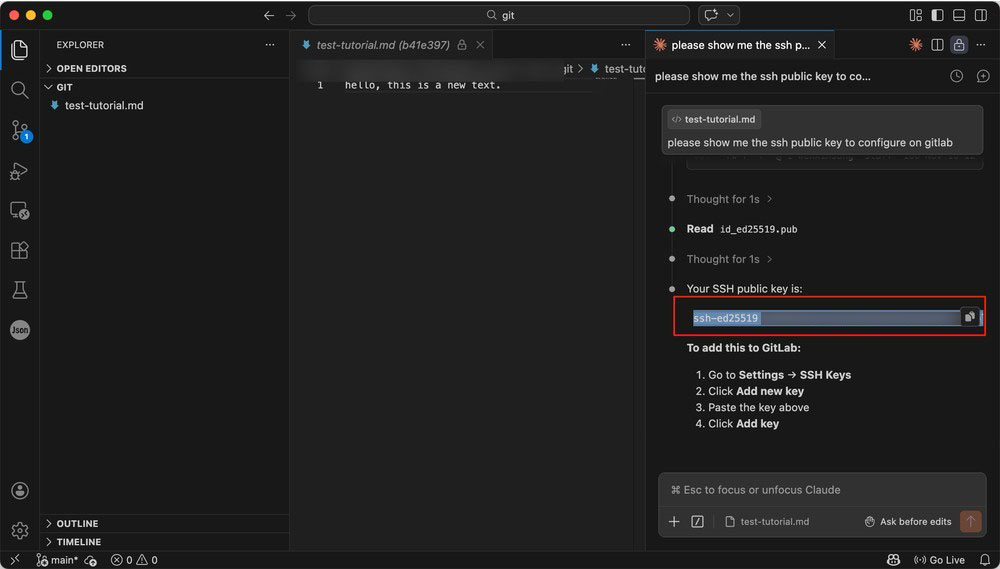Screen dimensions: 1000x569
Task: Expand Thought for 1s above Read step
Action: (729, 199)
